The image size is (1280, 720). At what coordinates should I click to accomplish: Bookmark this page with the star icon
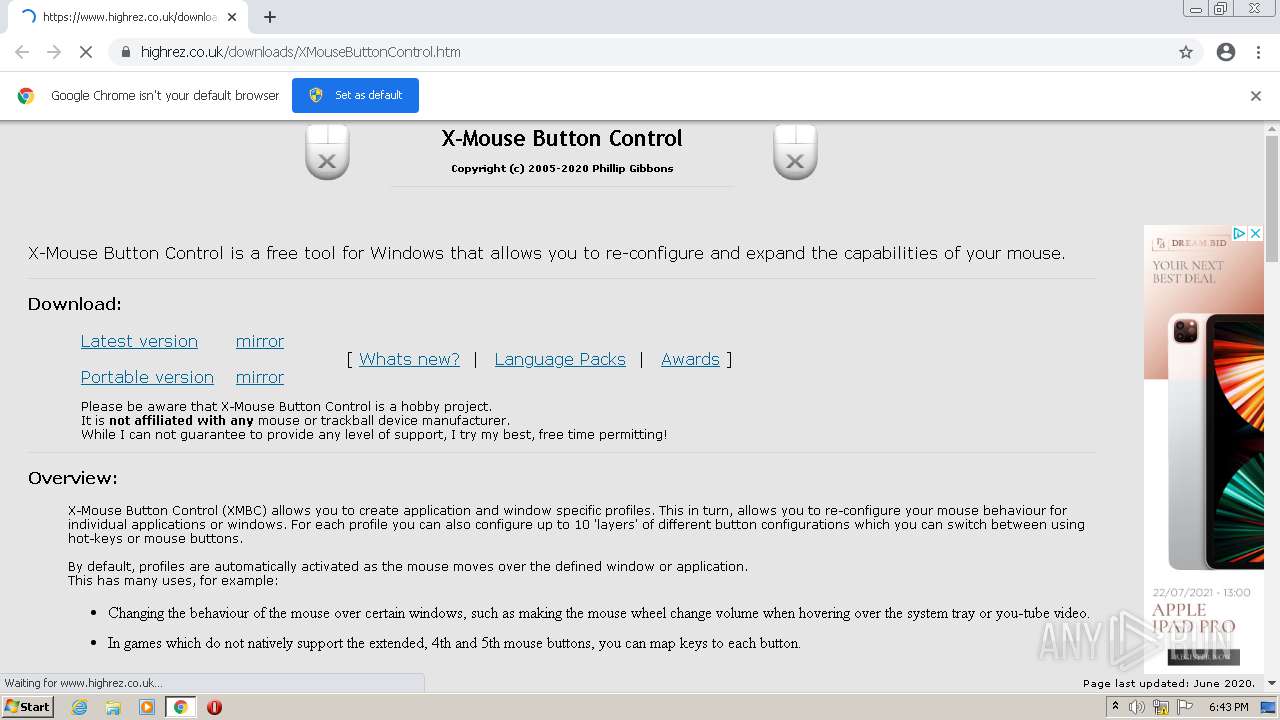click(1186, 52)
